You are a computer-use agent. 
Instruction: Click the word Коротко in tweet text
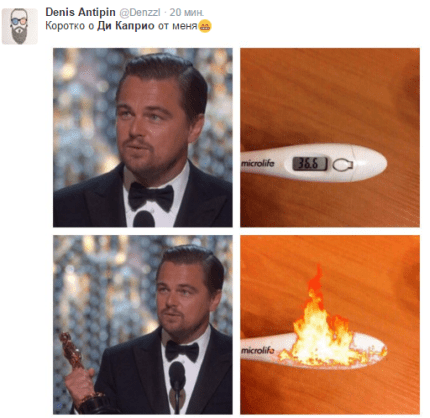point(65,26)
